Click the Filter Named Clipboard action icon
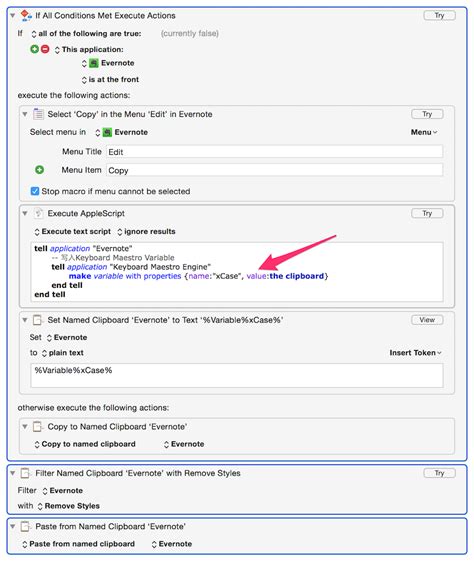Viewport: 474px width, 563px height. (25, 473)
